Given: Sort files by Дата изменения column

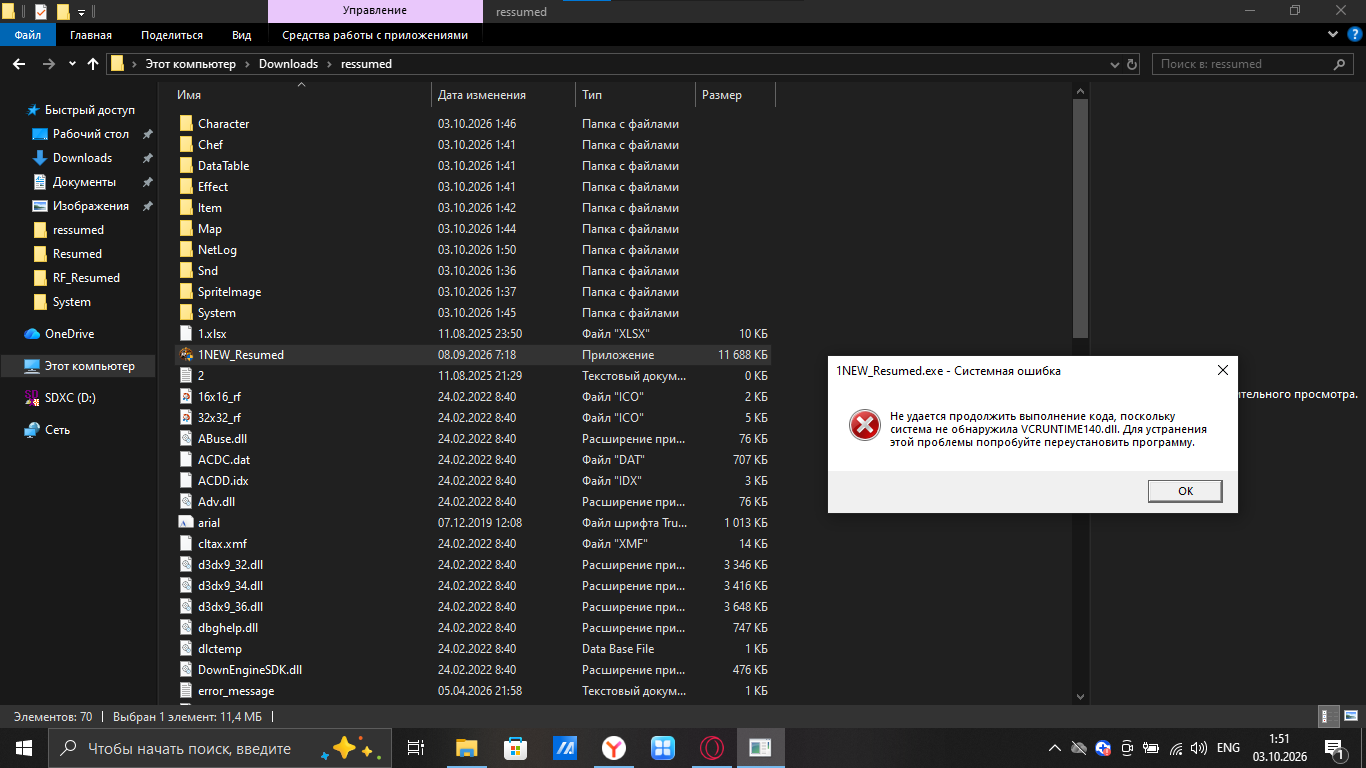Looking at the screenshot, I should 481,95.
